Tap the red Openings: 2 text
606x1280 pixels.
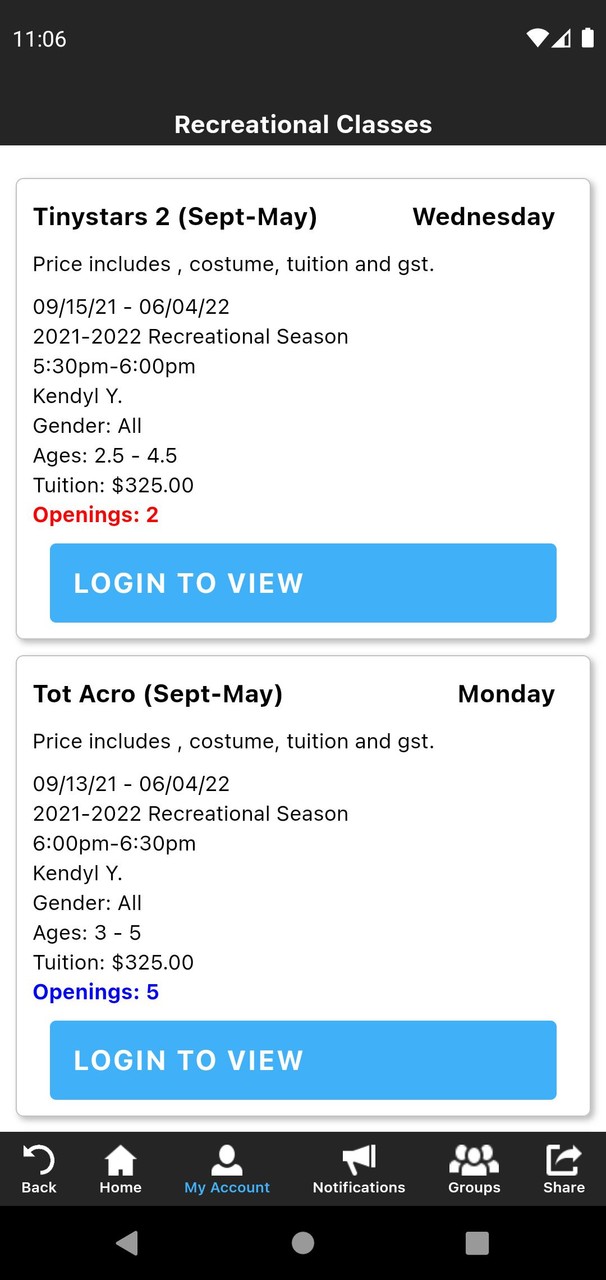click(x=96, y=515)
